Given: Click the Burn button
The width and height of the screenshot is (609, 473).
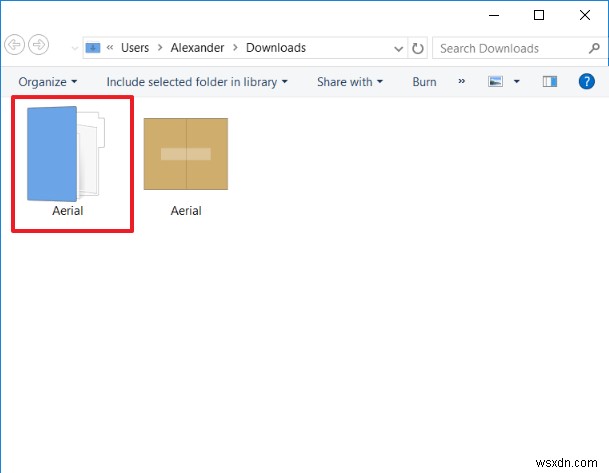Looking at the screenshot, I should coord(424,82).
